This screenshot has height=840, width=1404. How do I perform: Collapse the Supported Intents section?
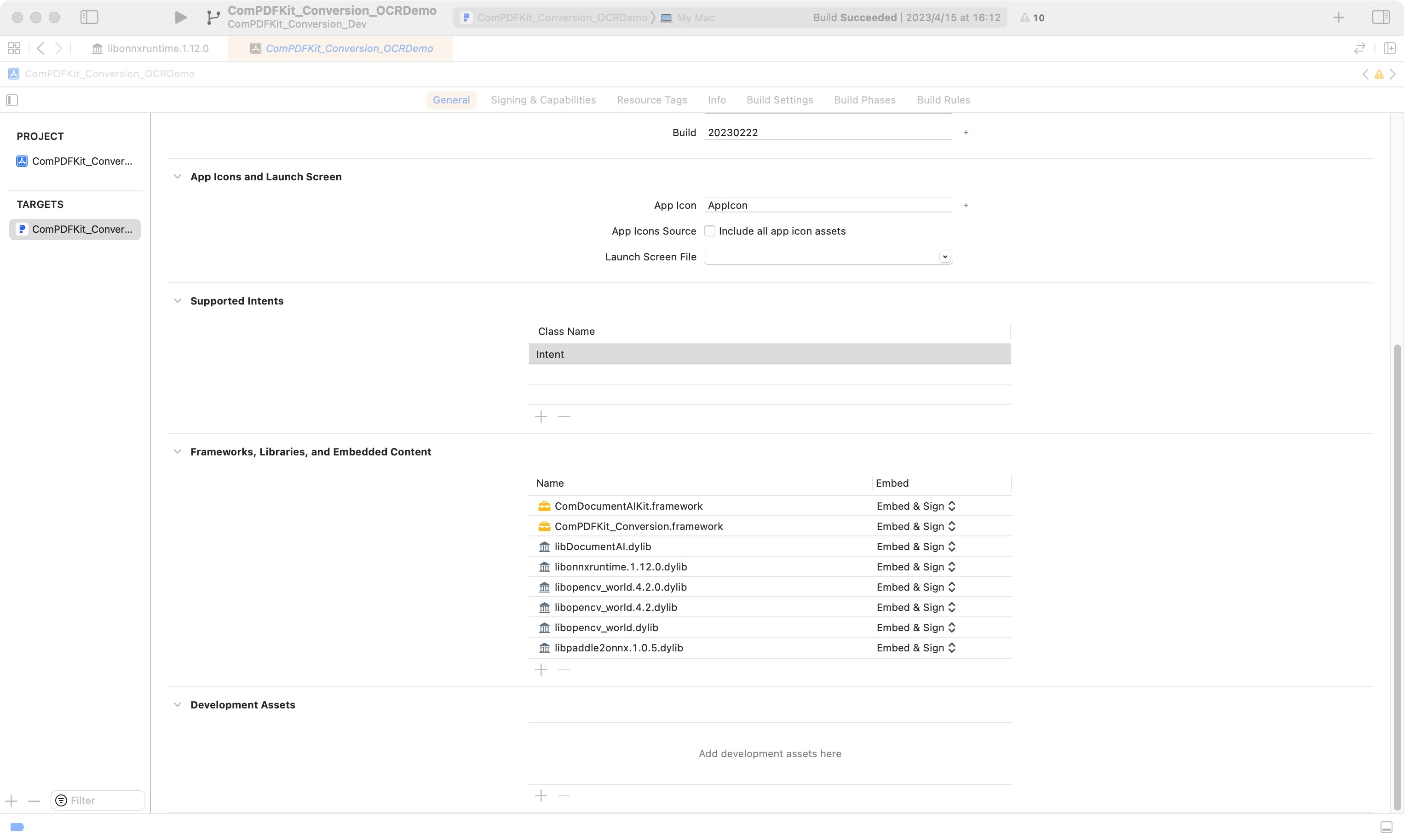(178, 300)
